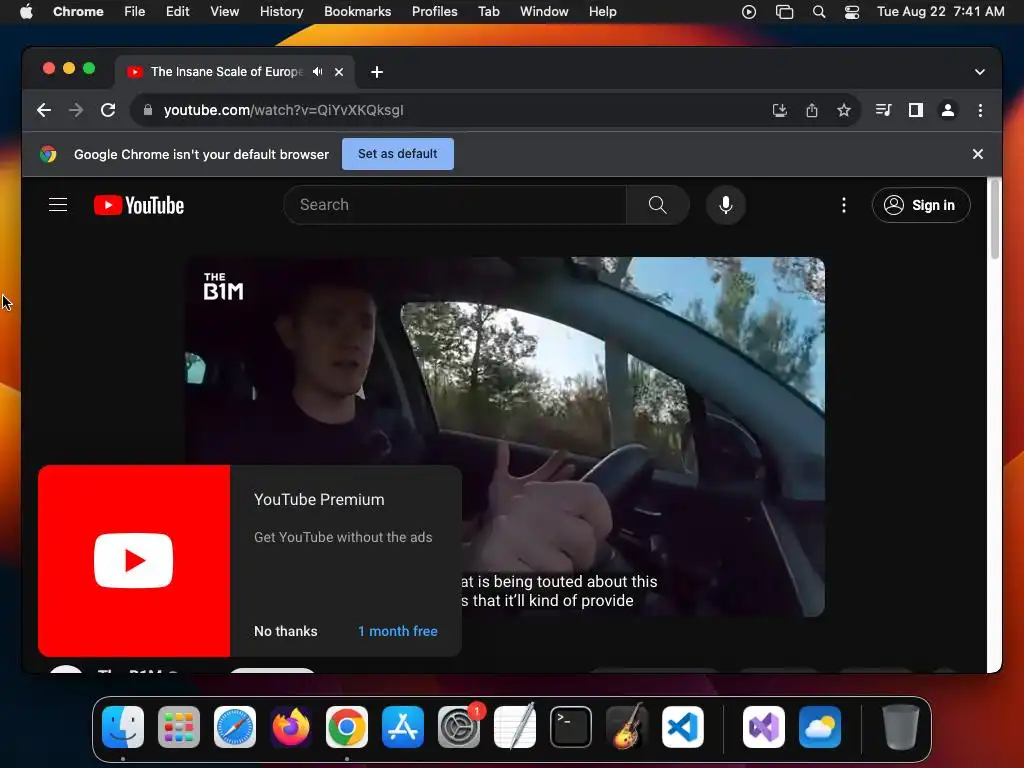1024x768 pixels.
Task: Accept the 1 month free offer
Action: click(398, 632)
